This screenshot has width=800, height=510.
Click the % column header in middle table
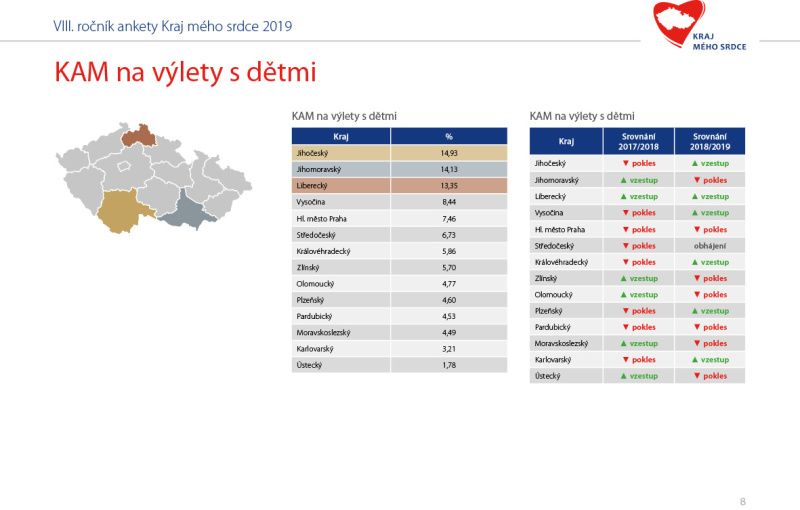click(x=449, y=136)
